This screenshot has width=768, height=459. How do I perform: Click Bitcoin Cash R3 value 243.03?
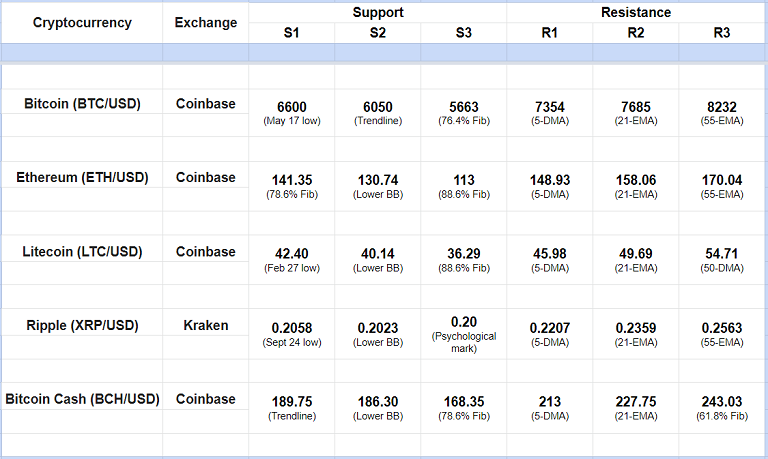click(x=722, y=402)
